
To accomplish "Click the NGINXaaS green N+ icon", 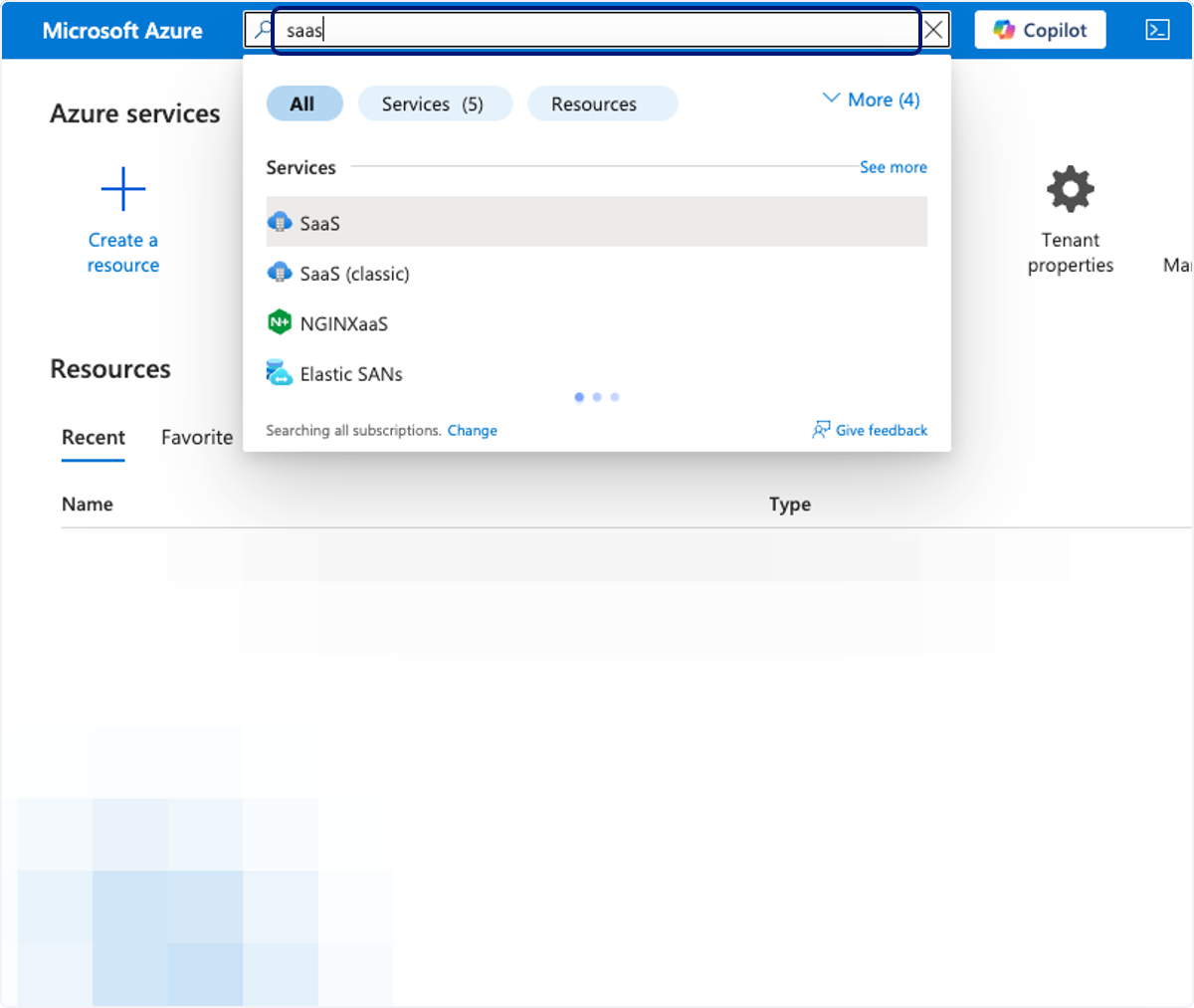I will pos(280,322).
